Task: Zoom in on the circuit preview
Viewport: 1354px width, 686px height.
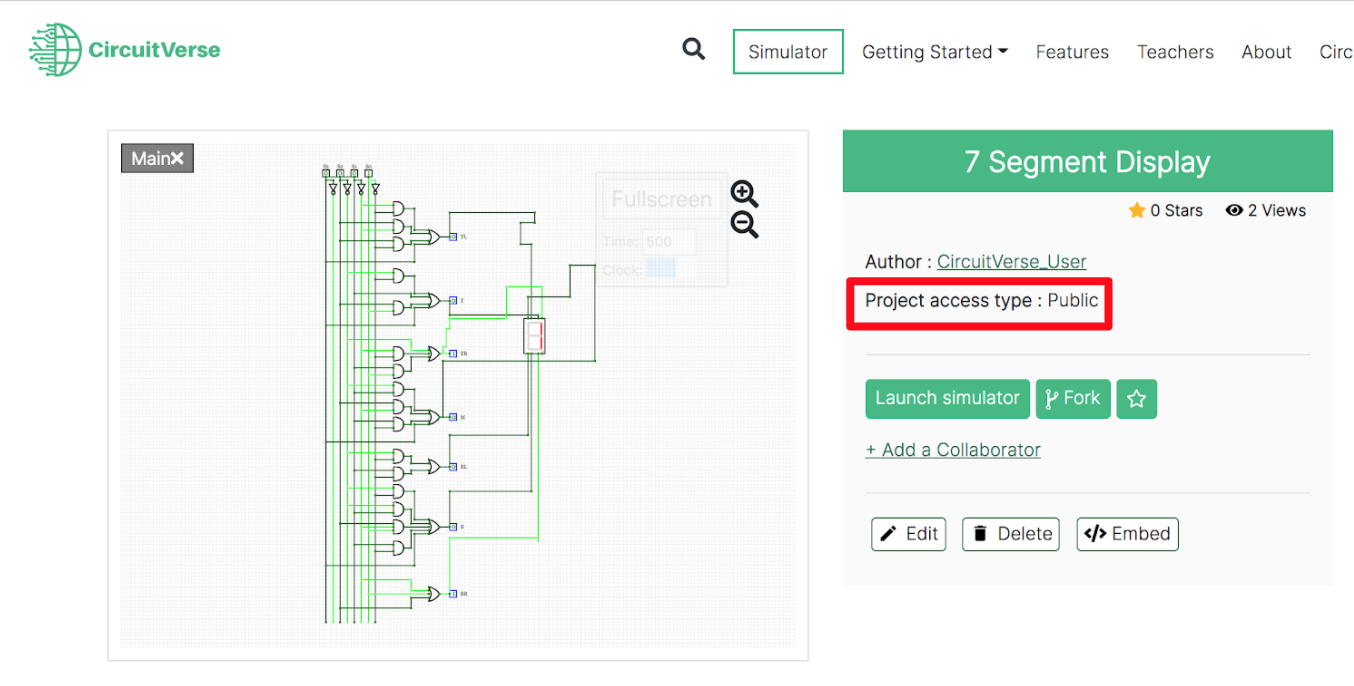Action: point(744,193)
